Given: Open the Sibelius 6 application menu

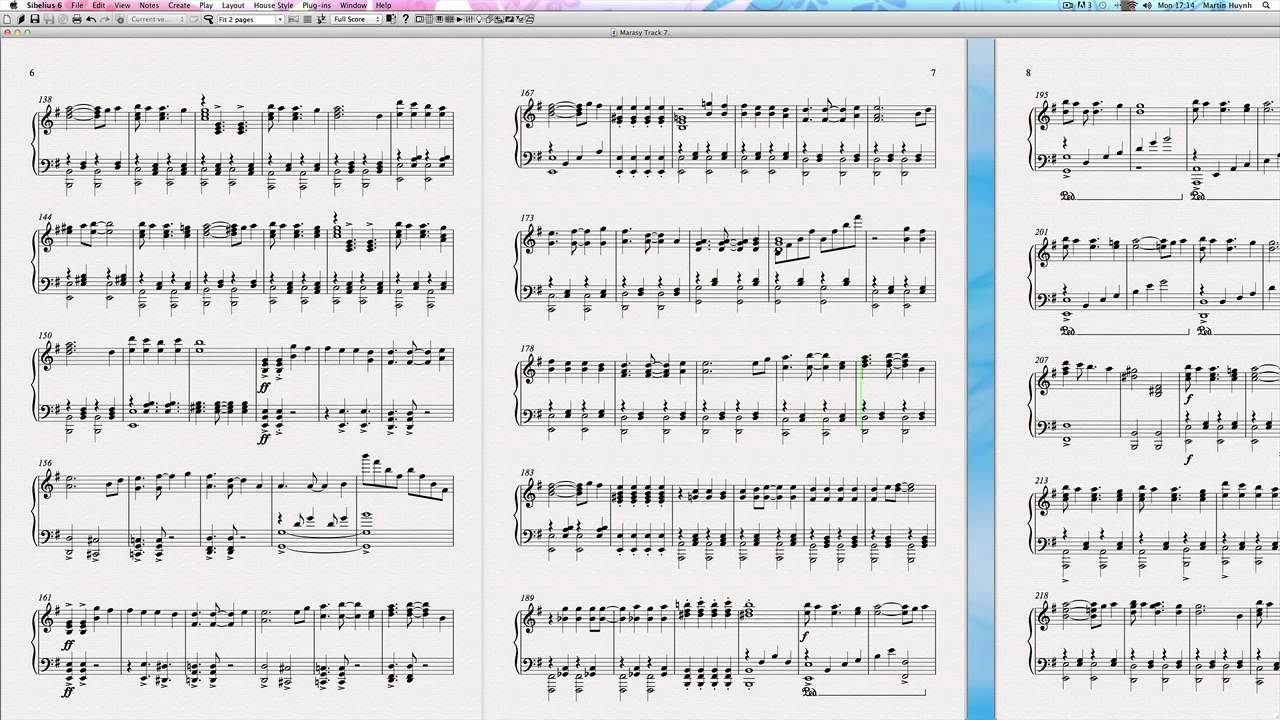Looking at the screenshot, I should (46, 5).
